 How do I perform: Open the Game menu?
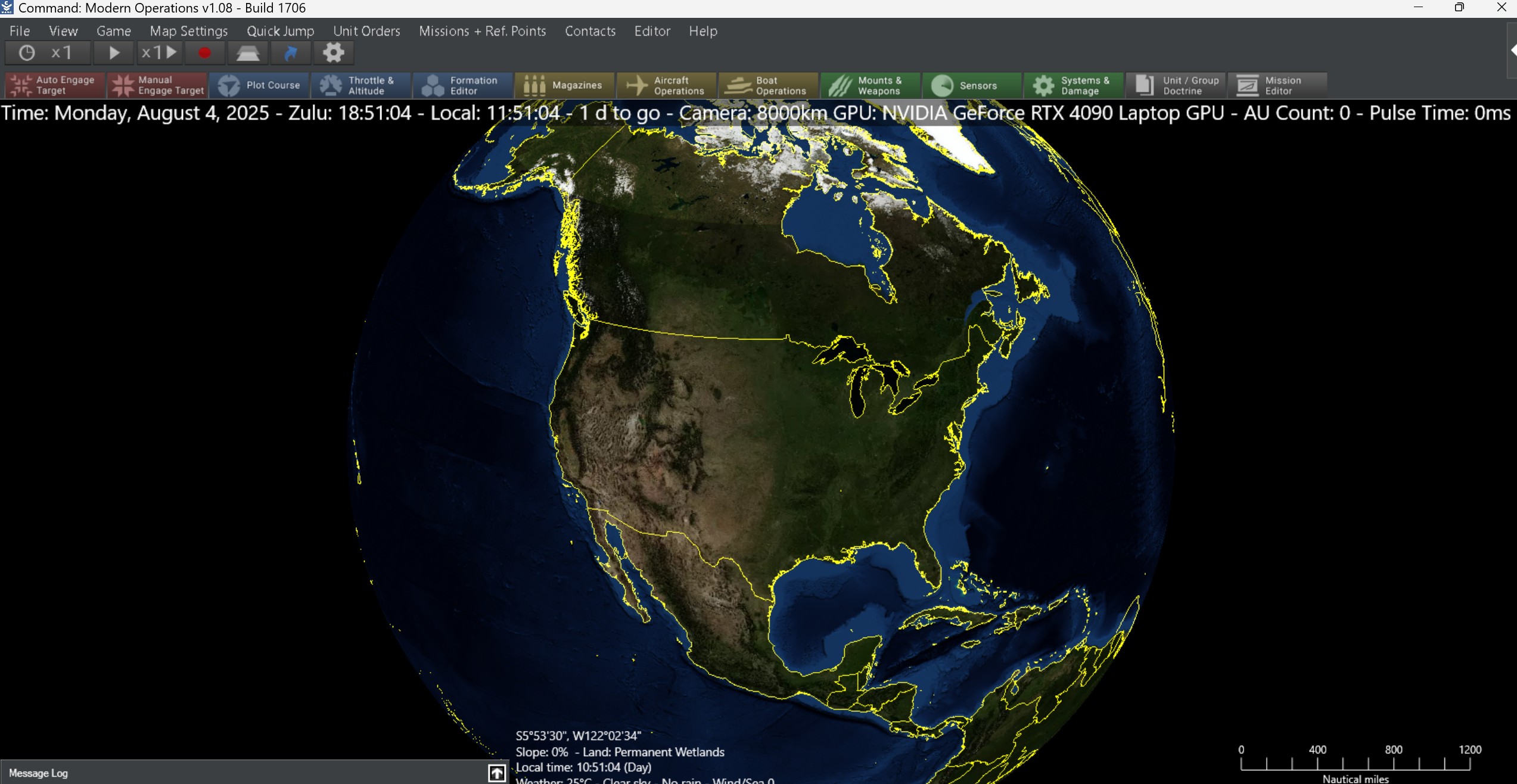114,31
